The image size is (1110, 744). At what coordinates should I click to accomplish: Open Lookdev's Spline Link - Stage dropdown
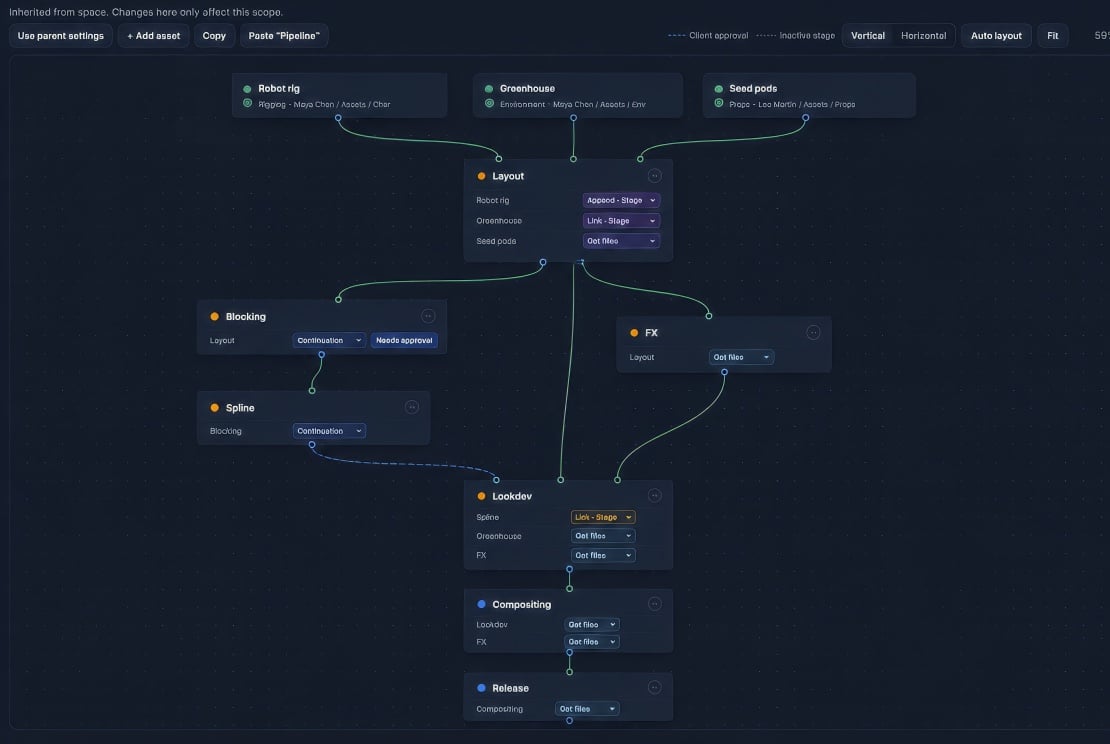click(603, 517)
